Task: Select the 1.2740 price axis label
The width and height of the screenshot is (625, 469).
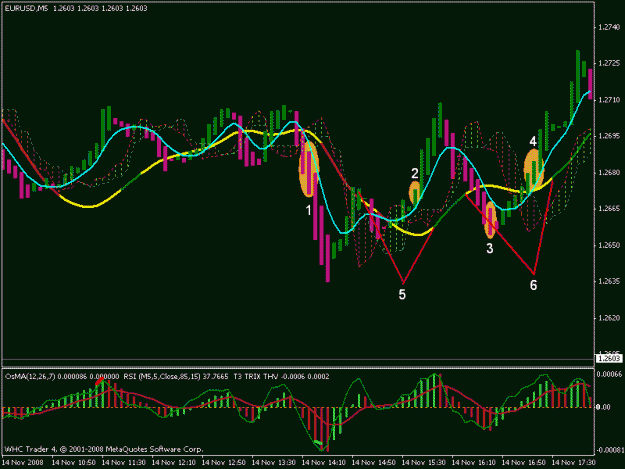Action: coord(609,27)
